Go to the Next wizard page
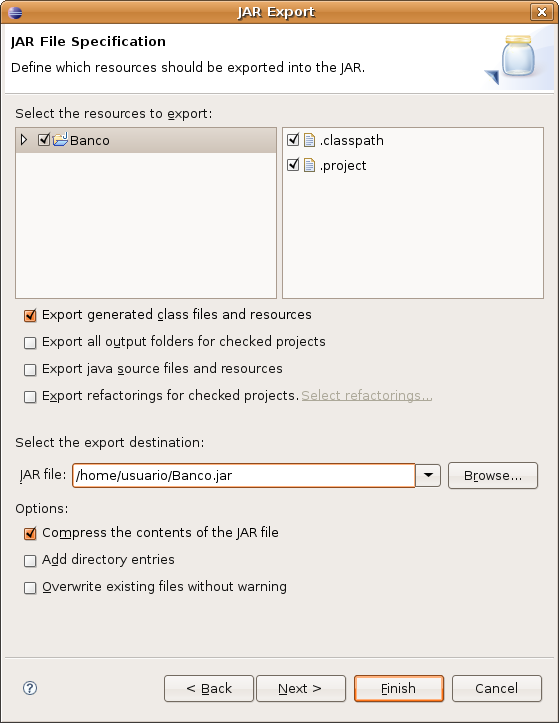The width and height of the screenshot is (559, 723). click(x=301, y=688)
